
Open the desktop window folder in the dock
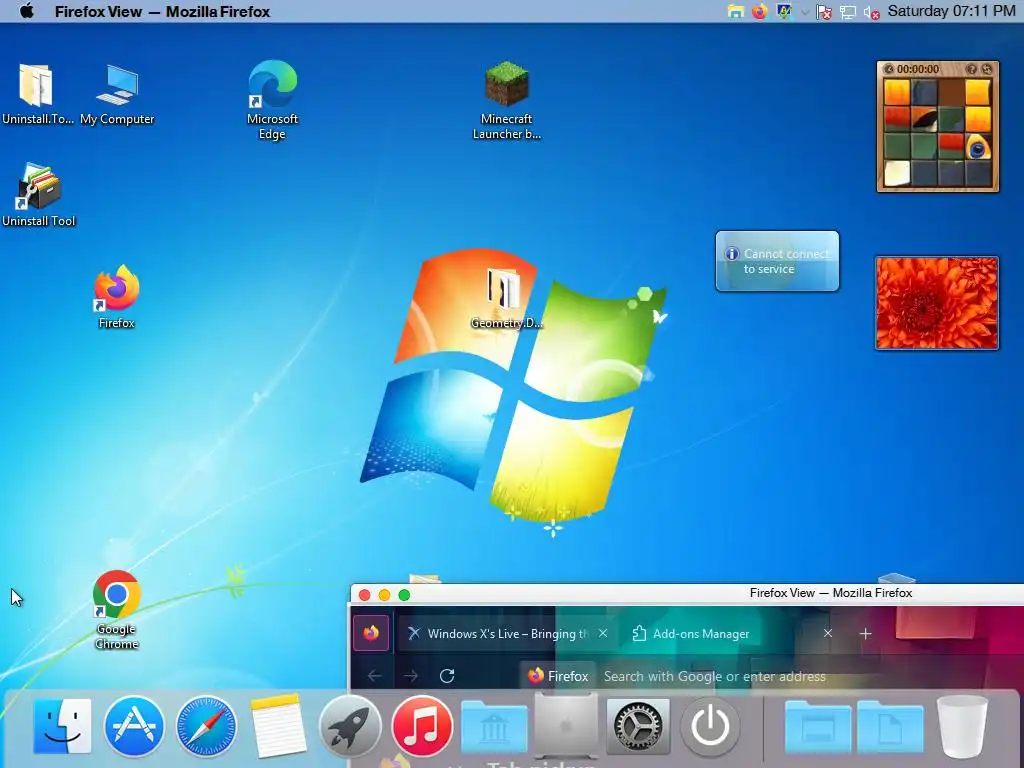coord(818,727)
